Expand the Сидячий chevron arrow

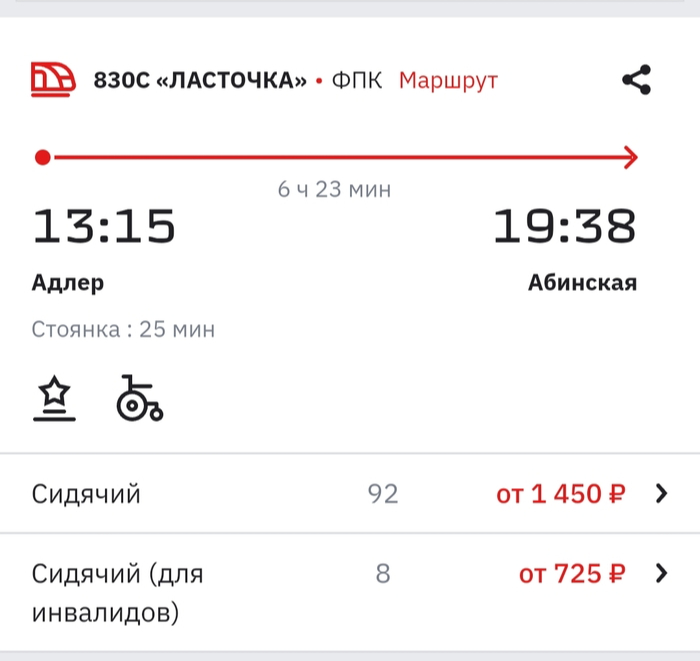660,493
